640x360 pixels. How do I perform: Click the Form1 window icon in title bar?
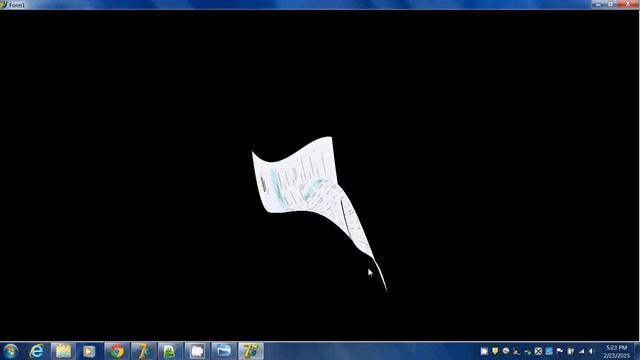click(x=4, y=4)
